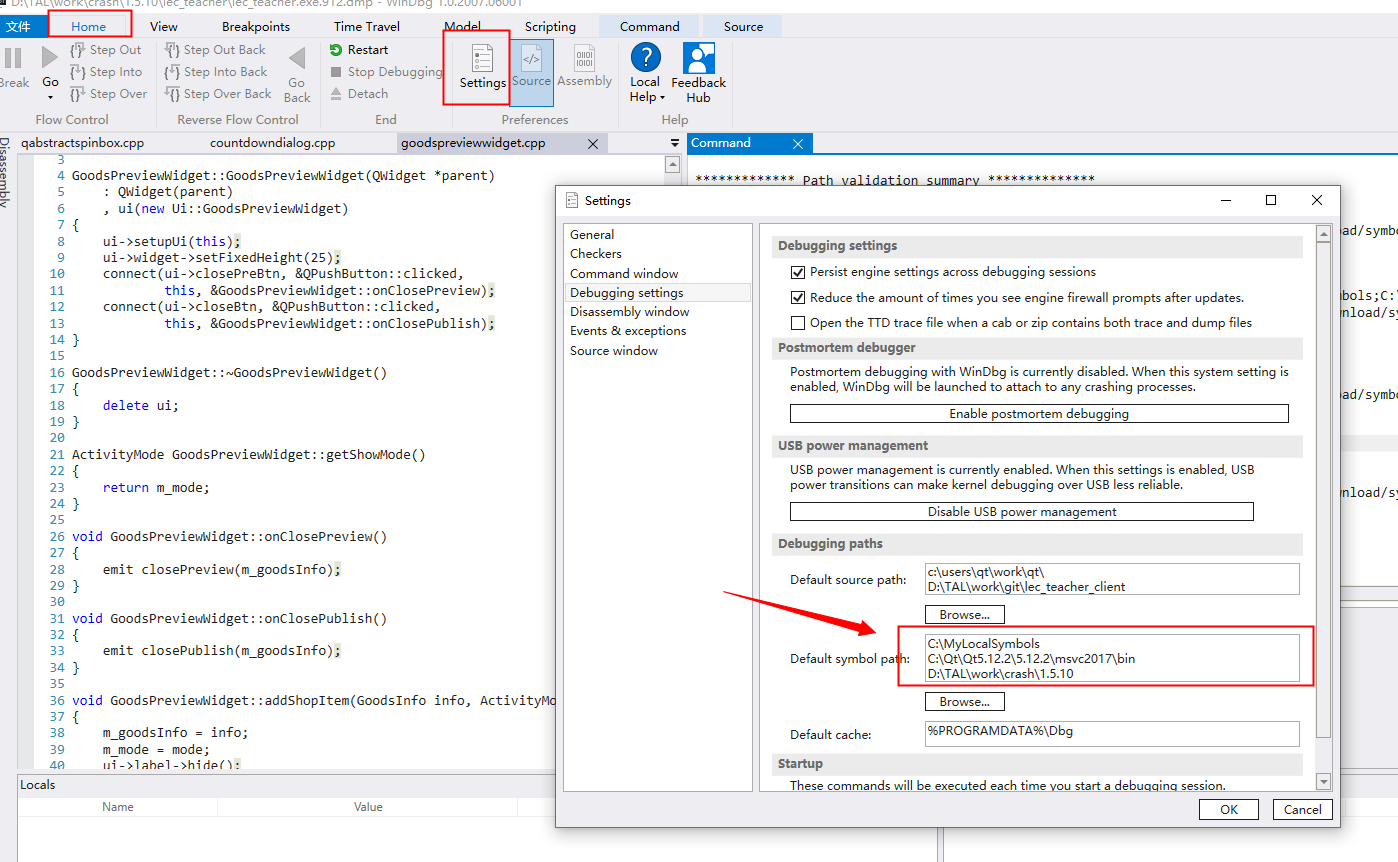Open the 文件 menu
Screen dimensions: 1398x862
point(18,26)
